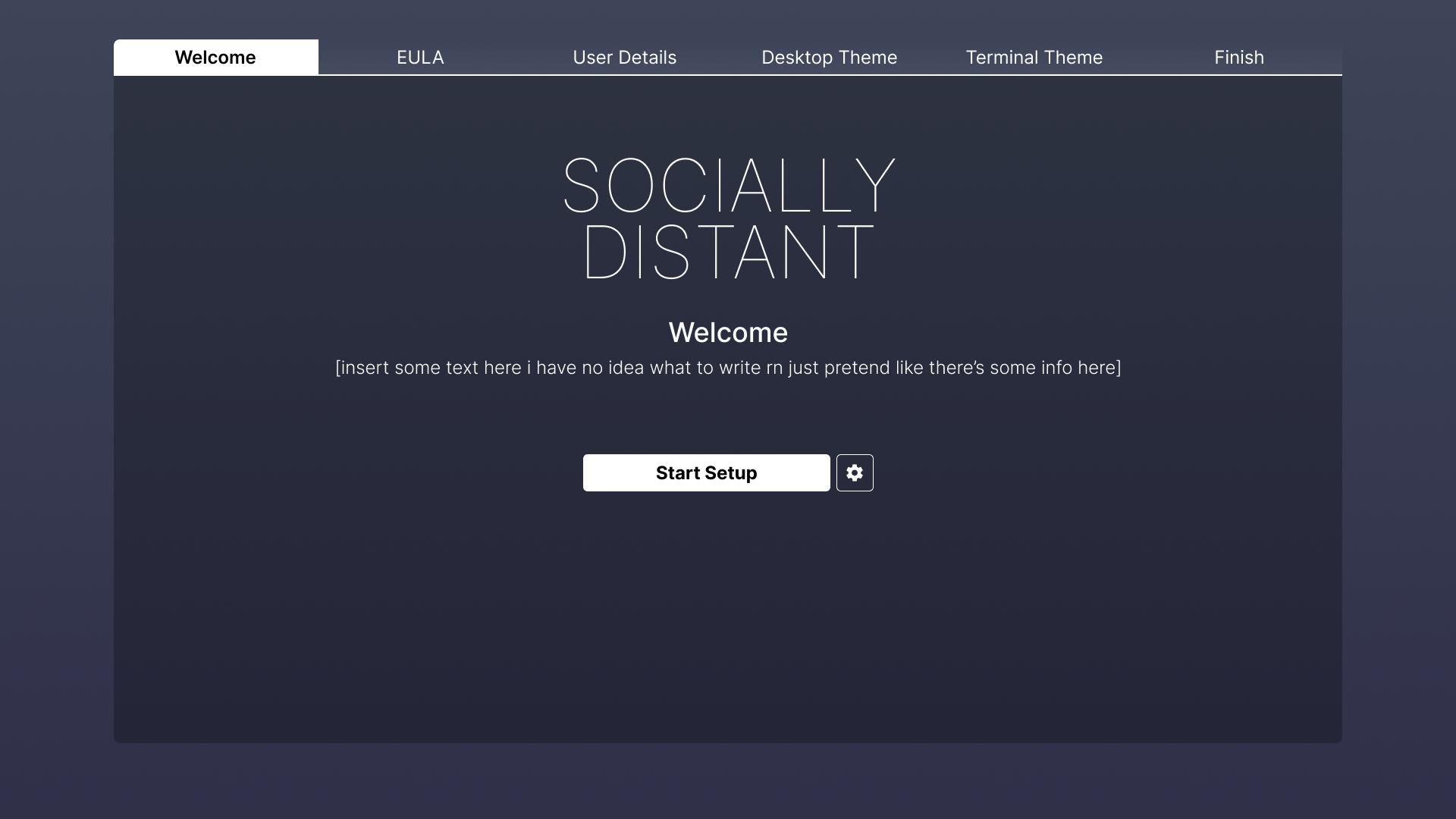The height and width of the screenshot is (819, 1456).
Task: Click the SOCIALLY DISTANT title logo
Action: (x=728, y=218)
